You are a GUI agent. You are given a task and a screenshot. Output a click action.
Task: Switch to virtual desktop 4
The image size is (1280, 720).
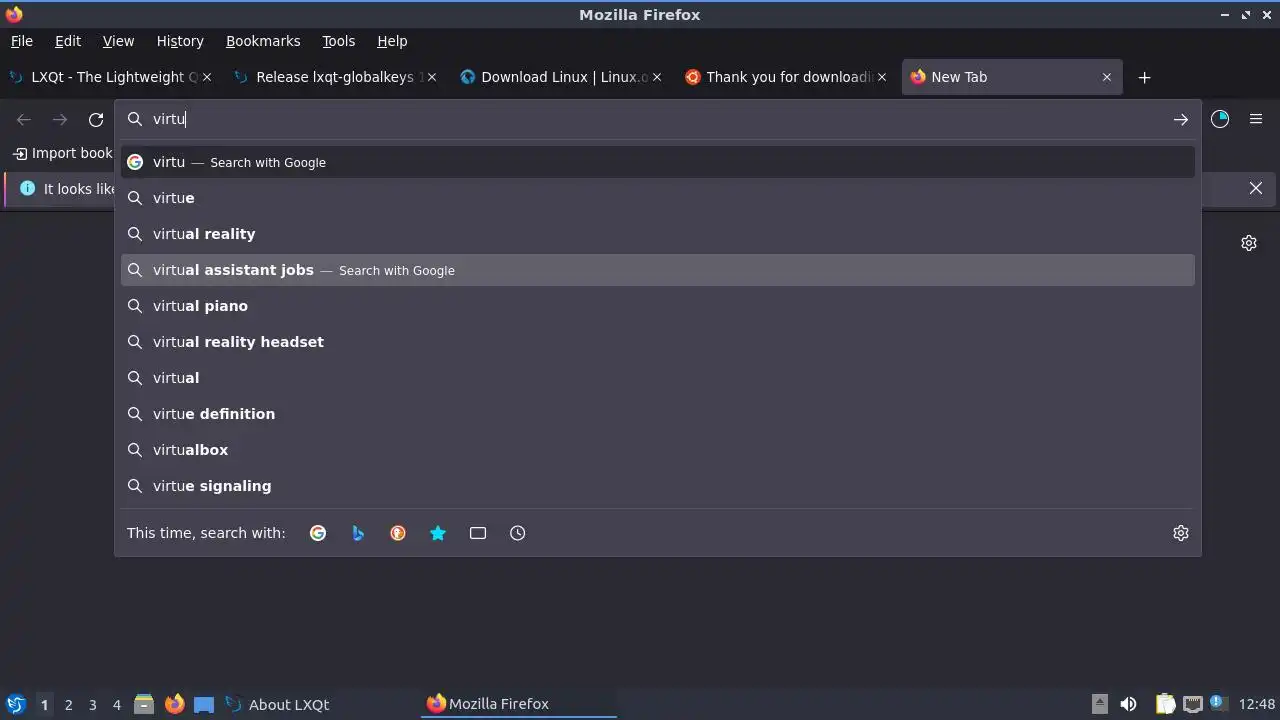[116, 704]
